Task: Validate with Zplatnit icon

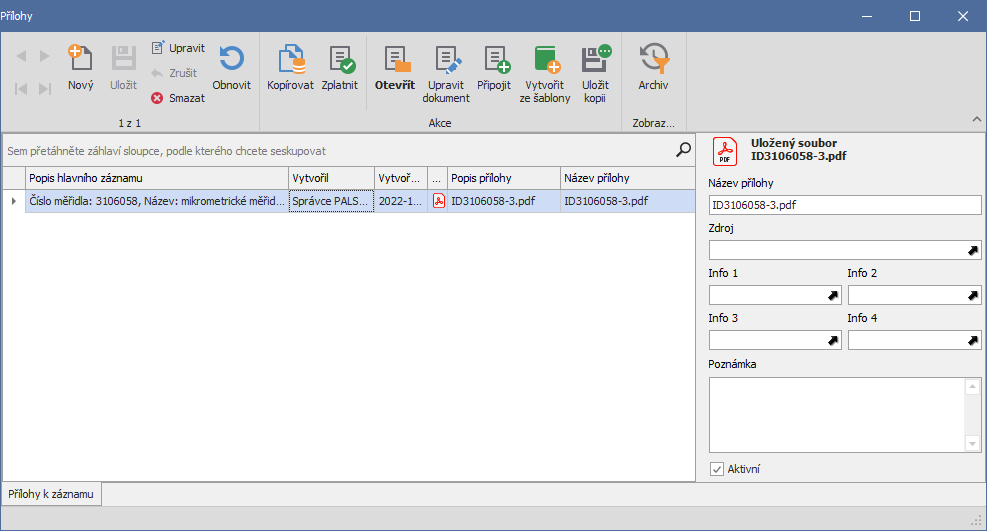Action: (x=340, y=59)
